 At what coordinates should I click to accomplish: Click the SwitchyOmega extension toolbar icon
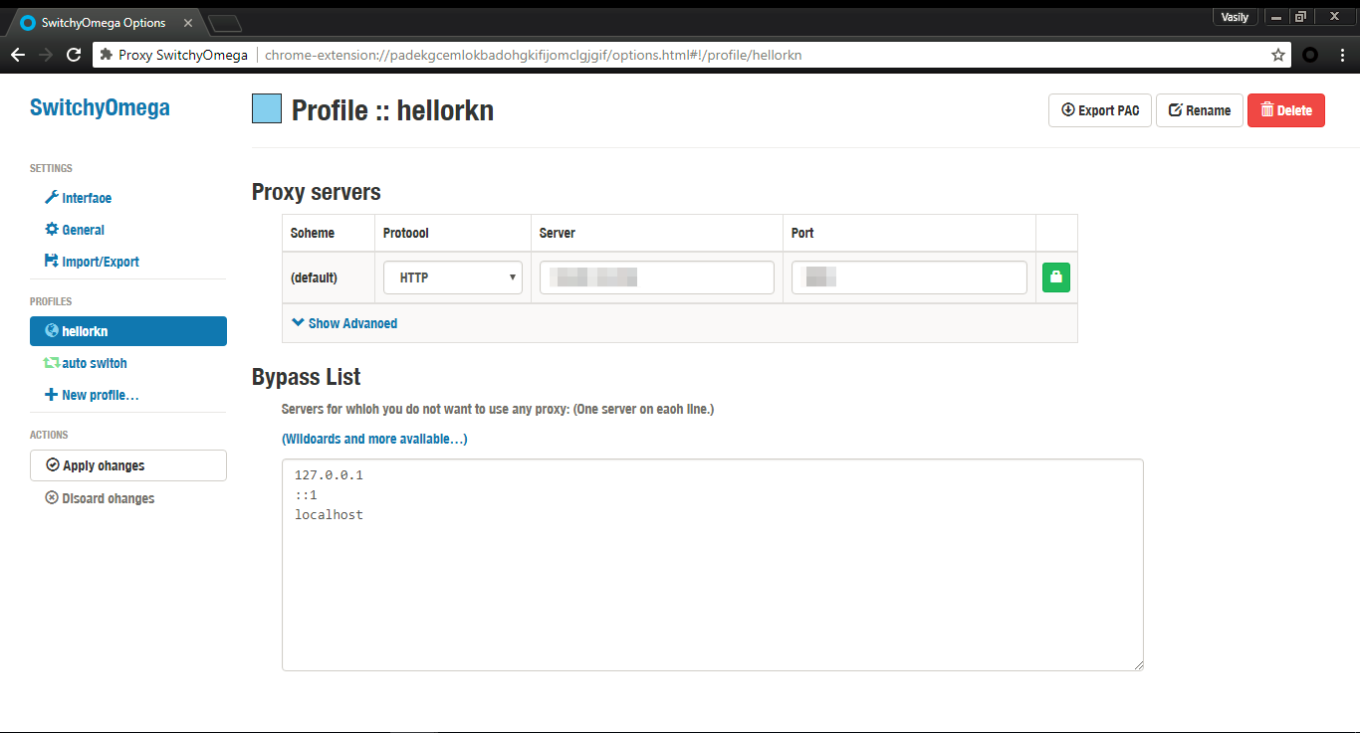pos(1310,55)
